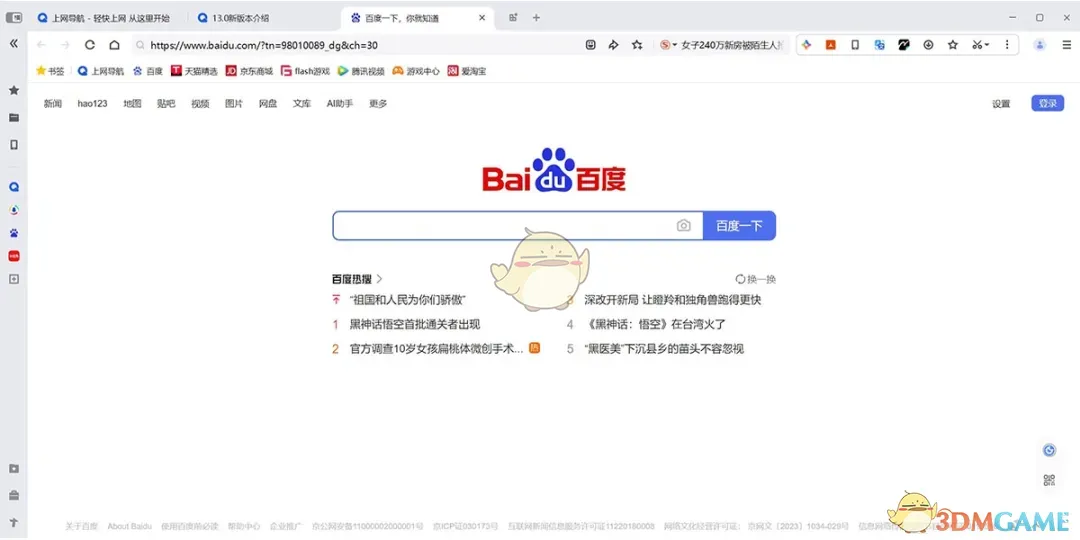The image size is (1080, 540).
Task: Open sidebar Baidu paw icon
Action: 13,233
